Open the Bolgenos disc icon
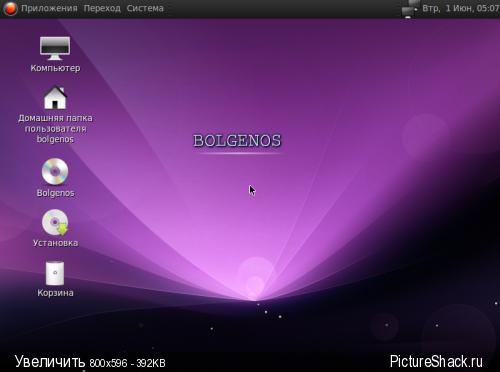 click(x=55, y=171)
